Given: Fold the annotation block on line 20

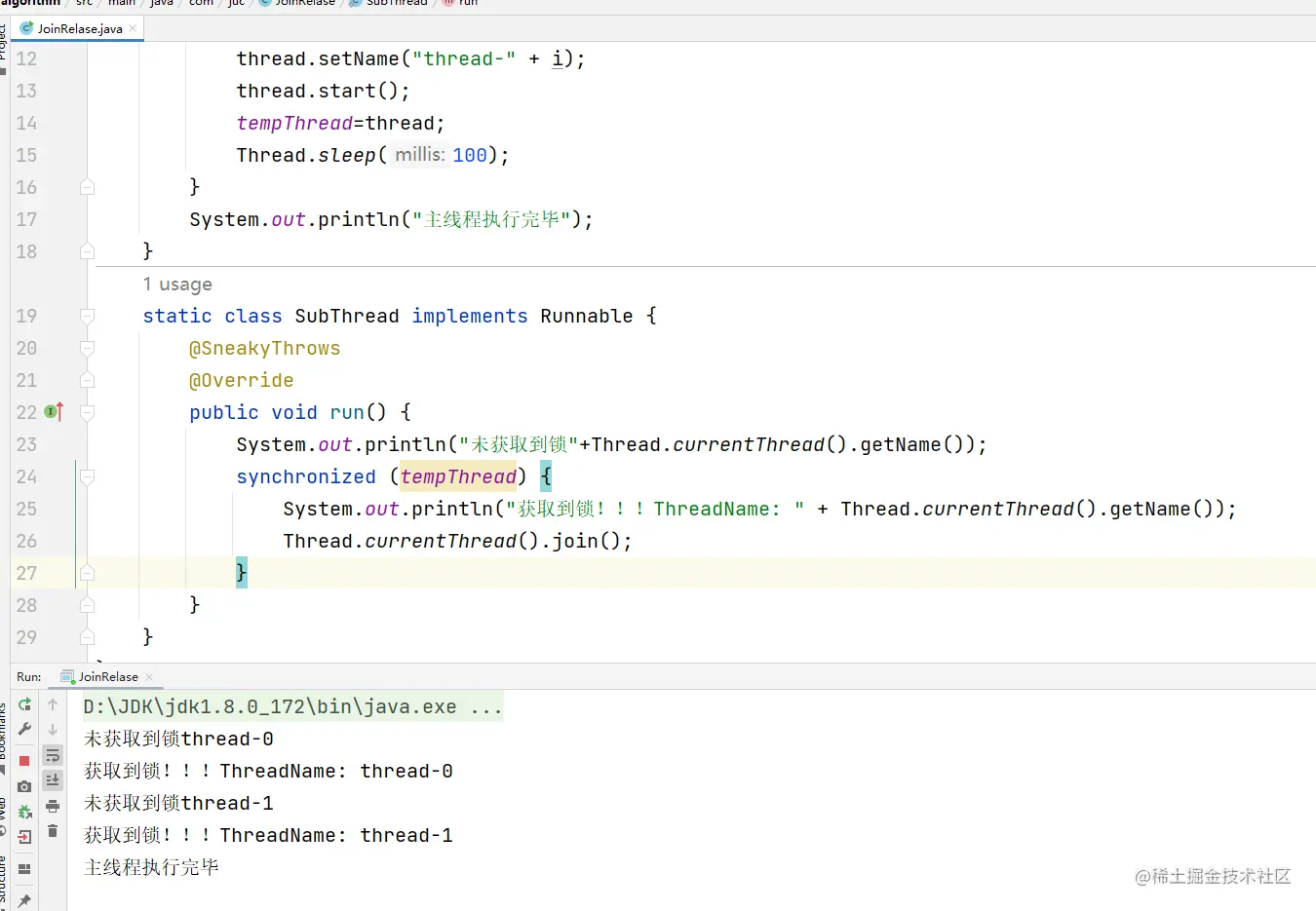Looking at the screenshot, I should click(87, 348).
